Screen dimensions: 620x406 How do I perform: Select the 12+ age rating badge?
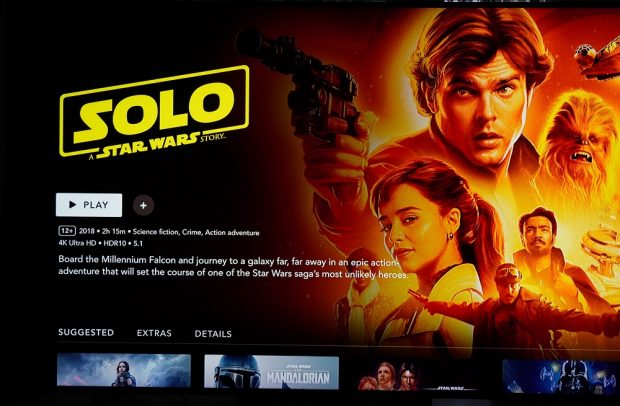click(x=67, y=231)
